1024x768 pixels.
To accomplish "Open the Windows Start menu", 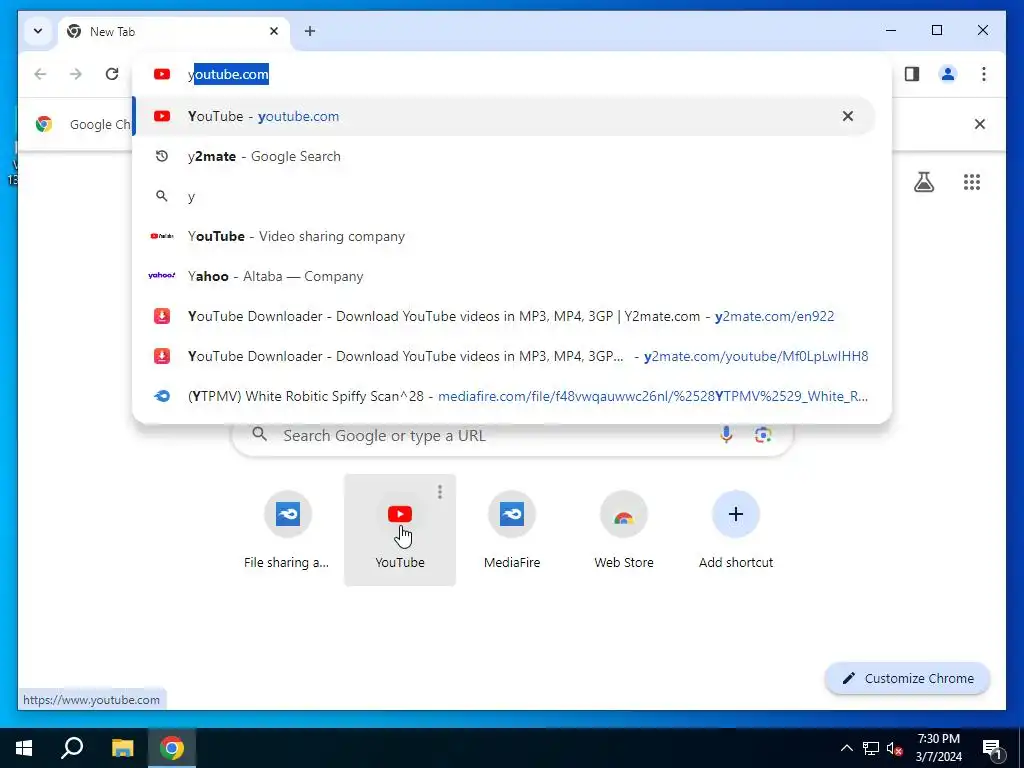I will tap(24, 748).
